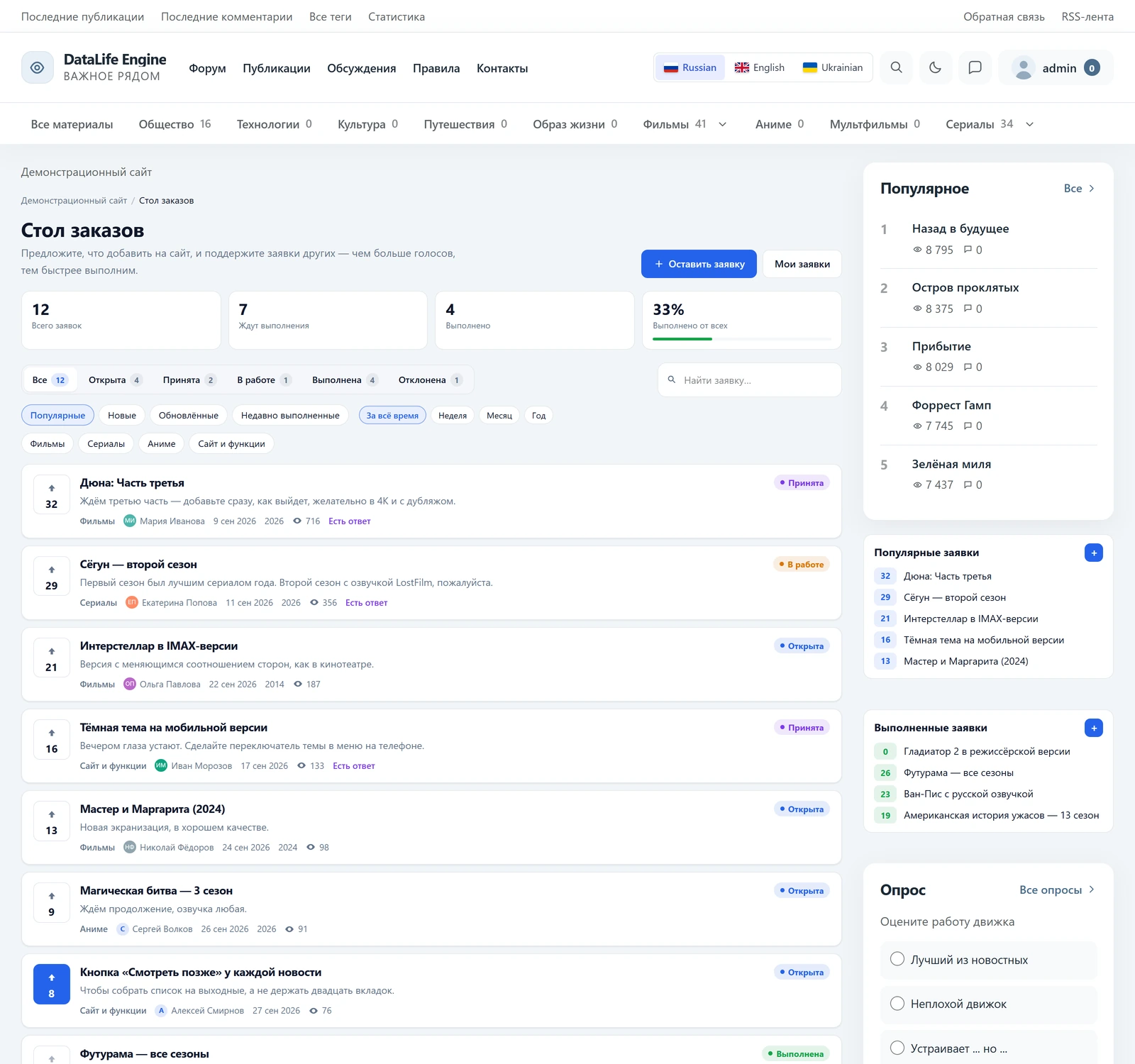This screenshot has width=1135, height=1064.
Task: Switch to the В работе status tab
Action: [264, 379]
